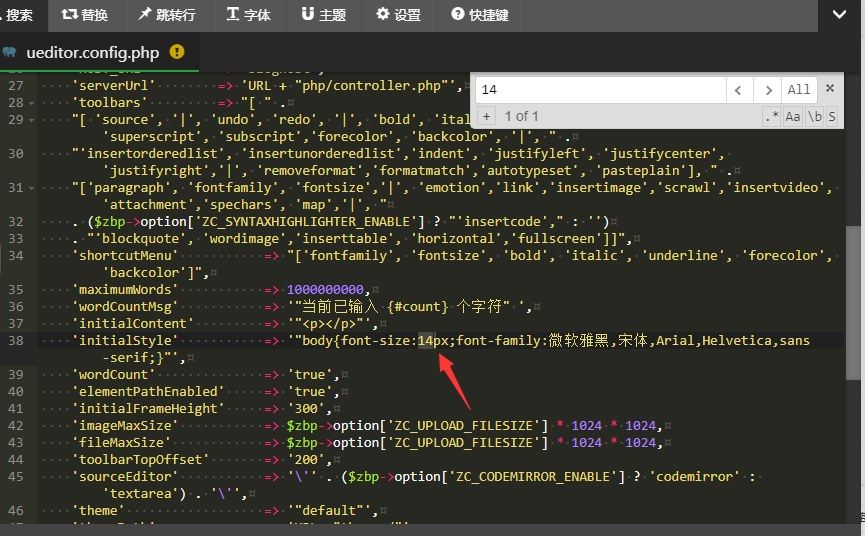Viewport: 865px width, 536px height.
Task: Open the 搜索 (search) toolbar tab
Action: 18,15
